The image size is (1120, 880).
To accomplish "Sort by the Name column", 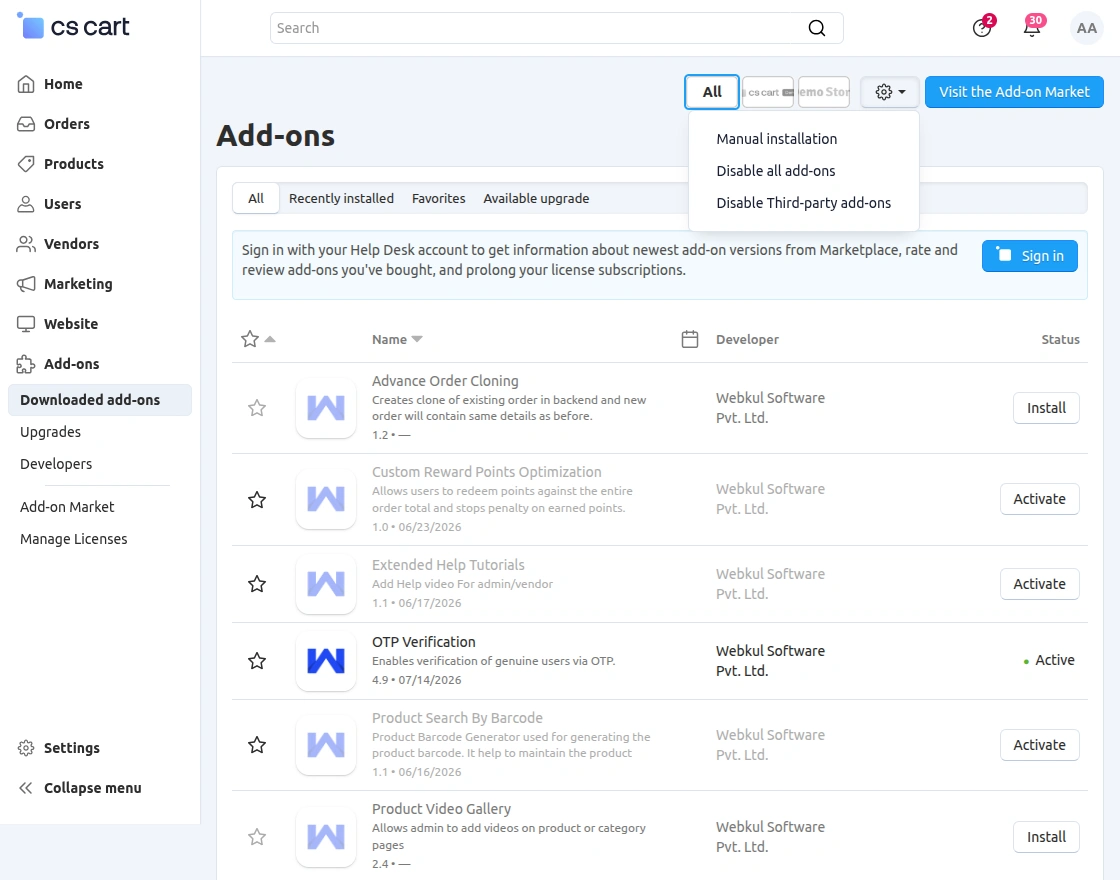I will [397, 340].
